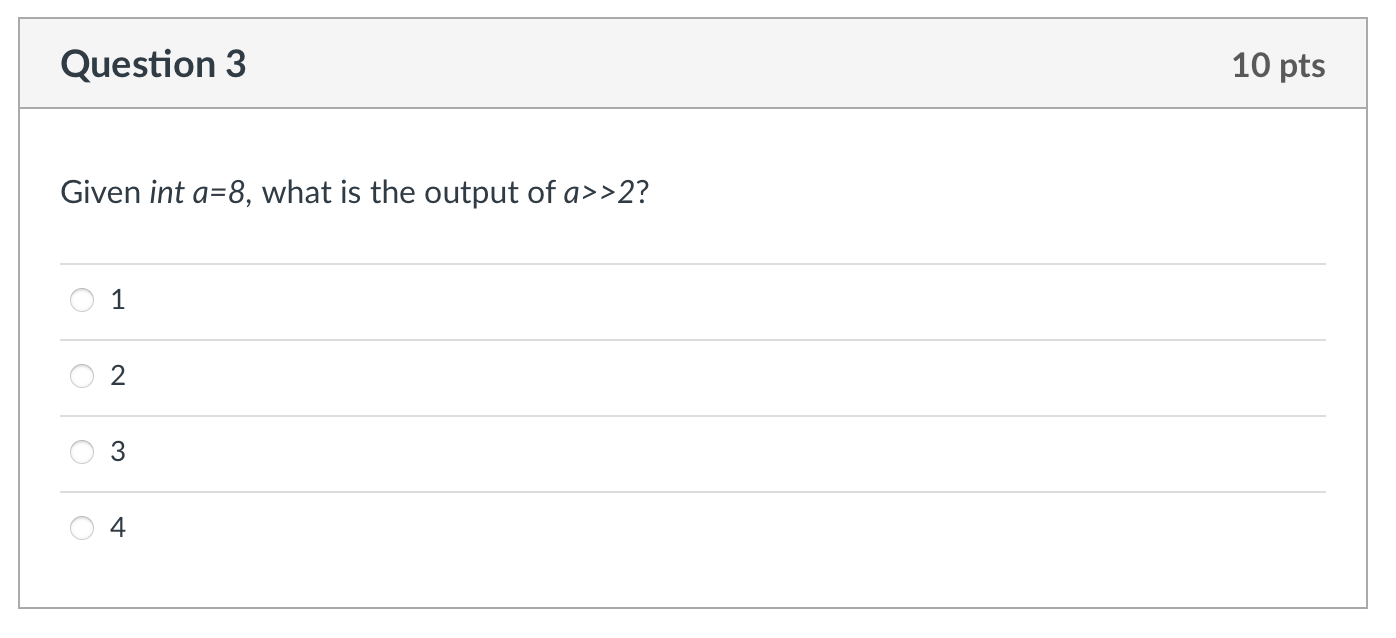The width and height of the screenshot is (1396, 638).
Task: Click the answer label reading 2
Action: click(x=118, y=376)
